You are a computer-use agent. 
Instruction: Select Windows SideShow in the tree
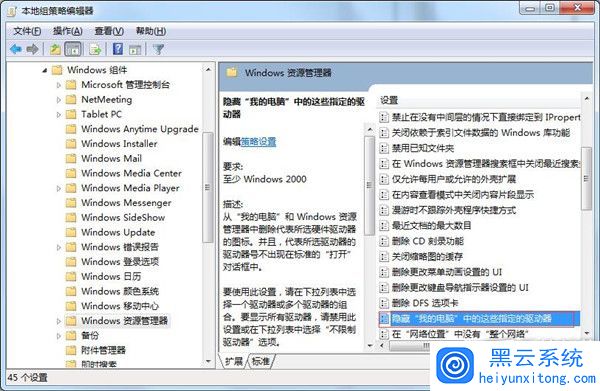[123, 218]
